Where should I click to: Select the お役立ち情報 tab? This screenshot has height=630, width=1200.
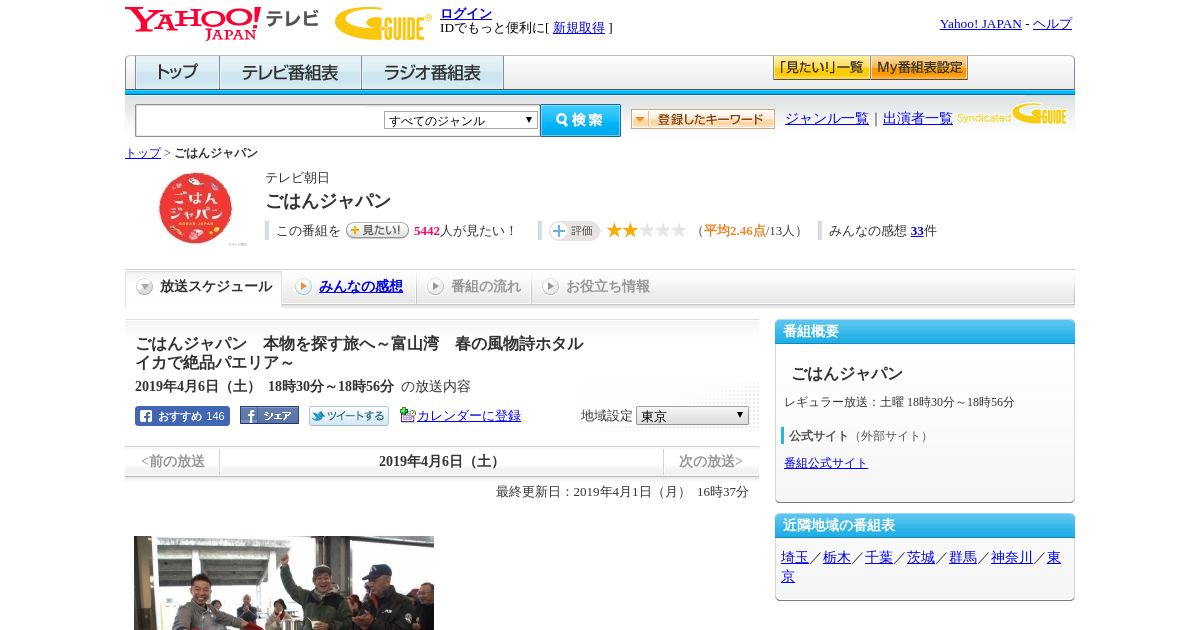[x=596, y=287]
